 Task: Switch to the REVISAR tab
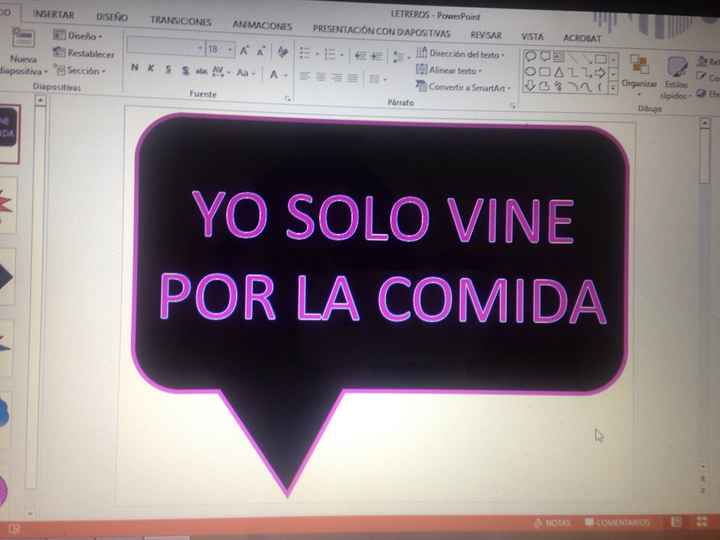(486, 35)
